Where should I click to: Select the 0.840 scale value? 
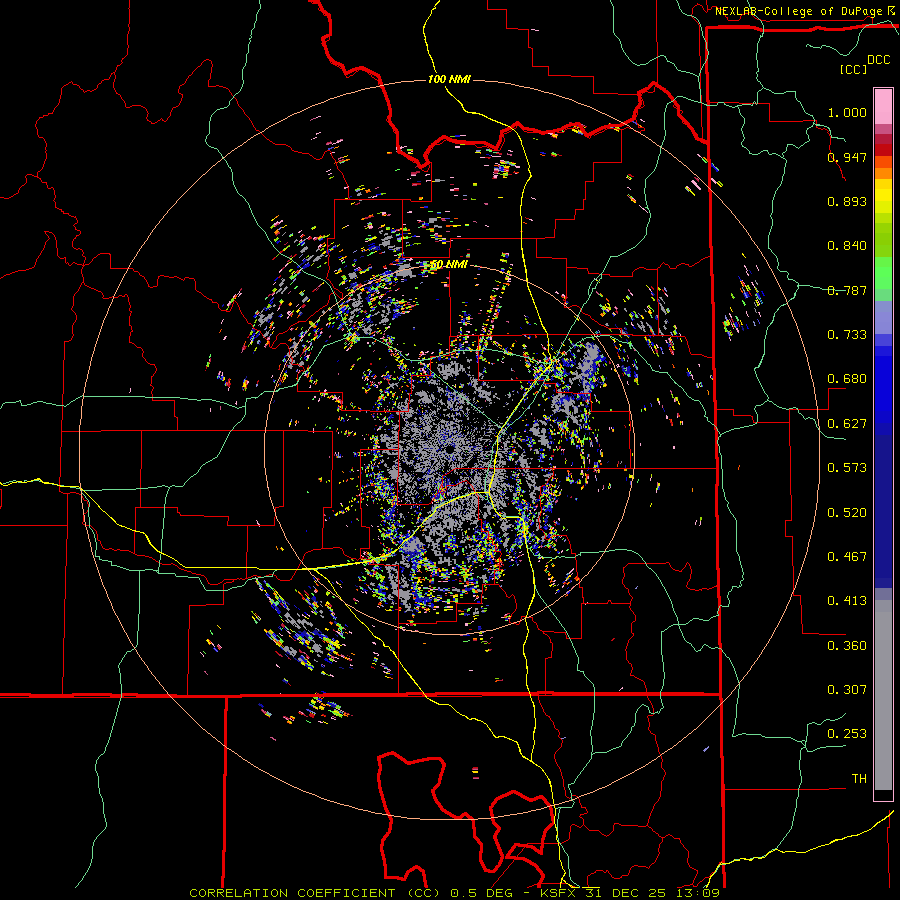(847, 246)
